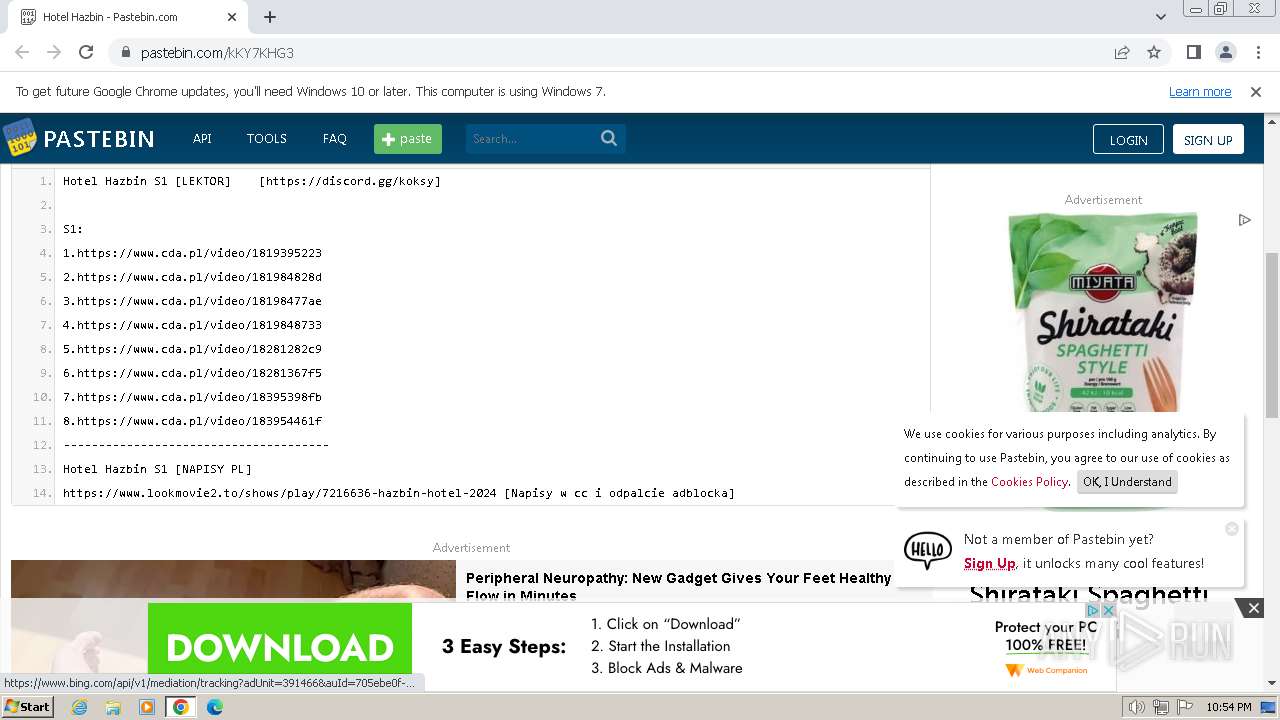
Task: Click the search magnifier icon
Action: tap(609, 139)
